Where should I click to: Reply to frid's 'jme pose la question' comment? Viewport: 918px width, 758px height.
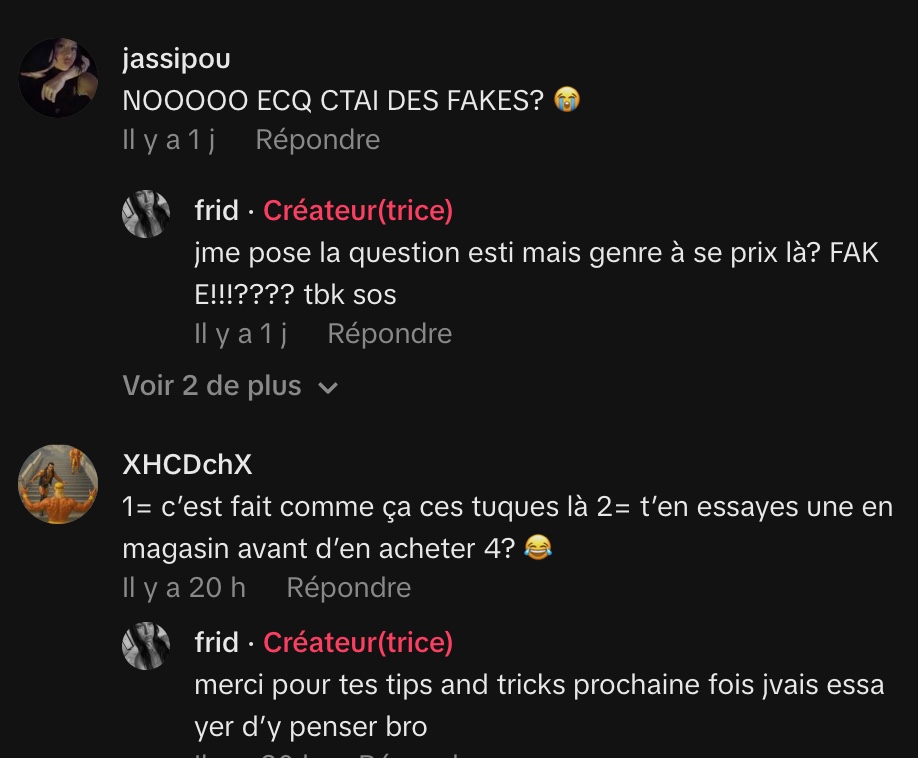389,334
